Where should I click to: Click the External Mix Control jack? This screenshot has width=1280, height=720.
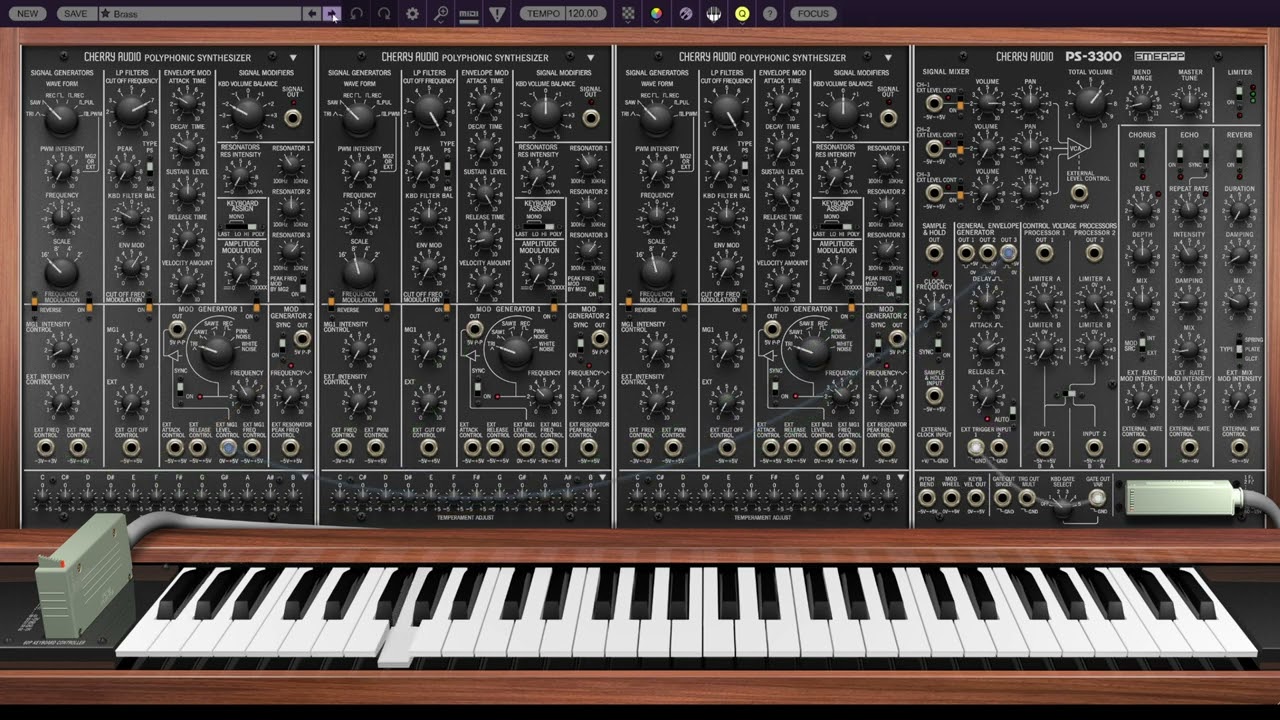coord(1239,448)
